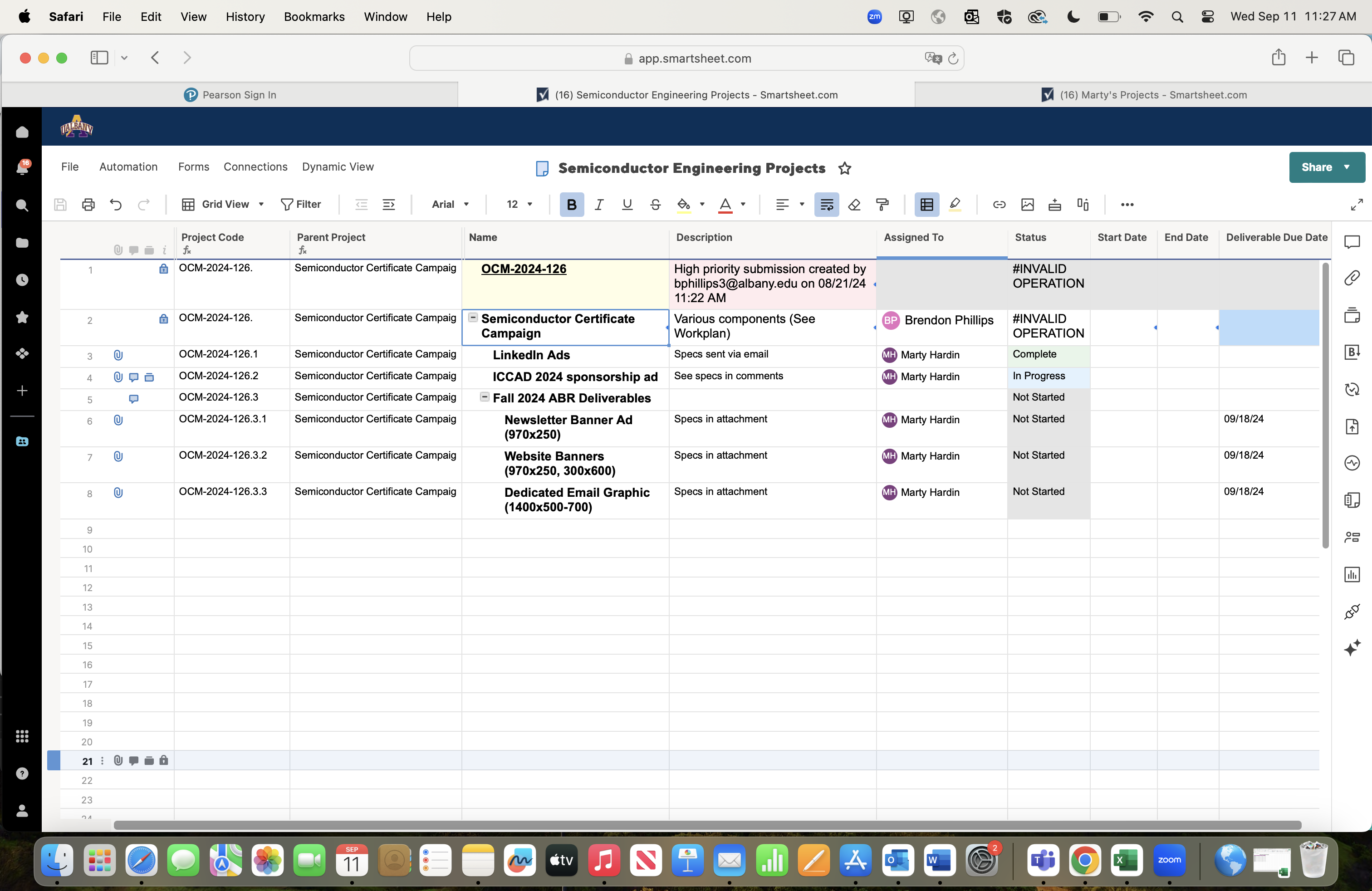The width and height of the screenshot is (1372, 891).
Task: Collapse Fall 2024 ABR Deliverables row
Action: tap(485, 397)
